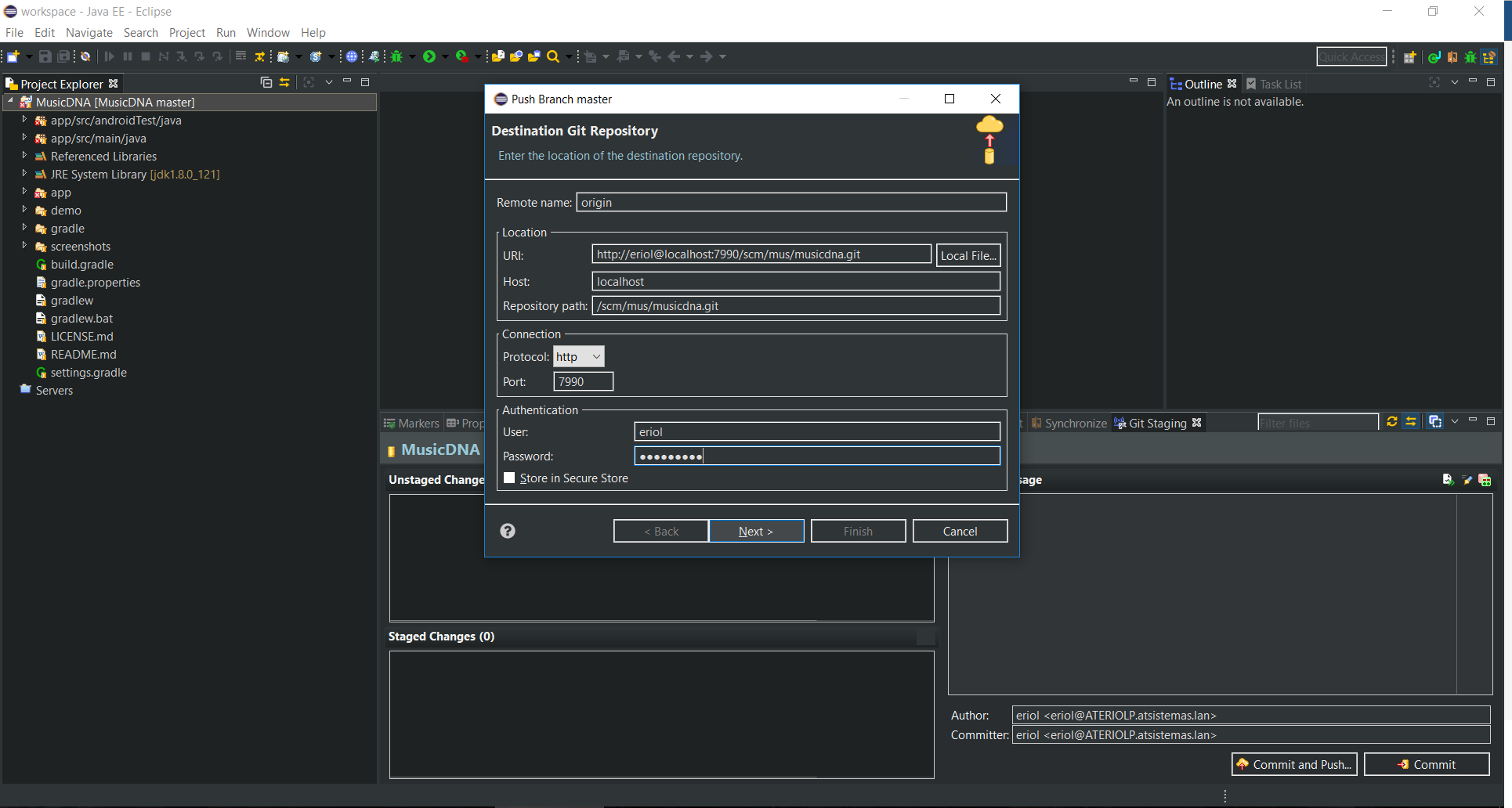Toggle Link with Editor in Project Explorer
The width and height of the screenshot is (1512, 808).
point(284,82)
